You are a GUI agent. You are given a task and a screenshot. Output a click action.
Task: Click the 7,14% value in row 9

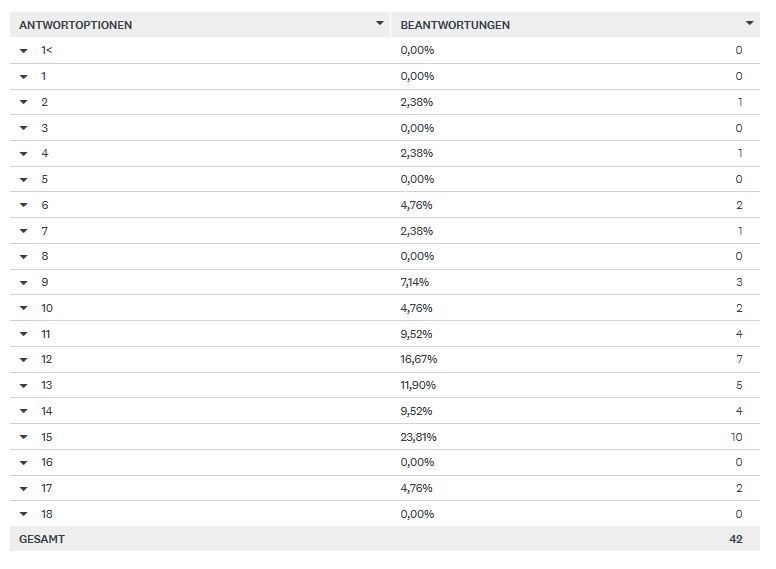pos(416,282)
